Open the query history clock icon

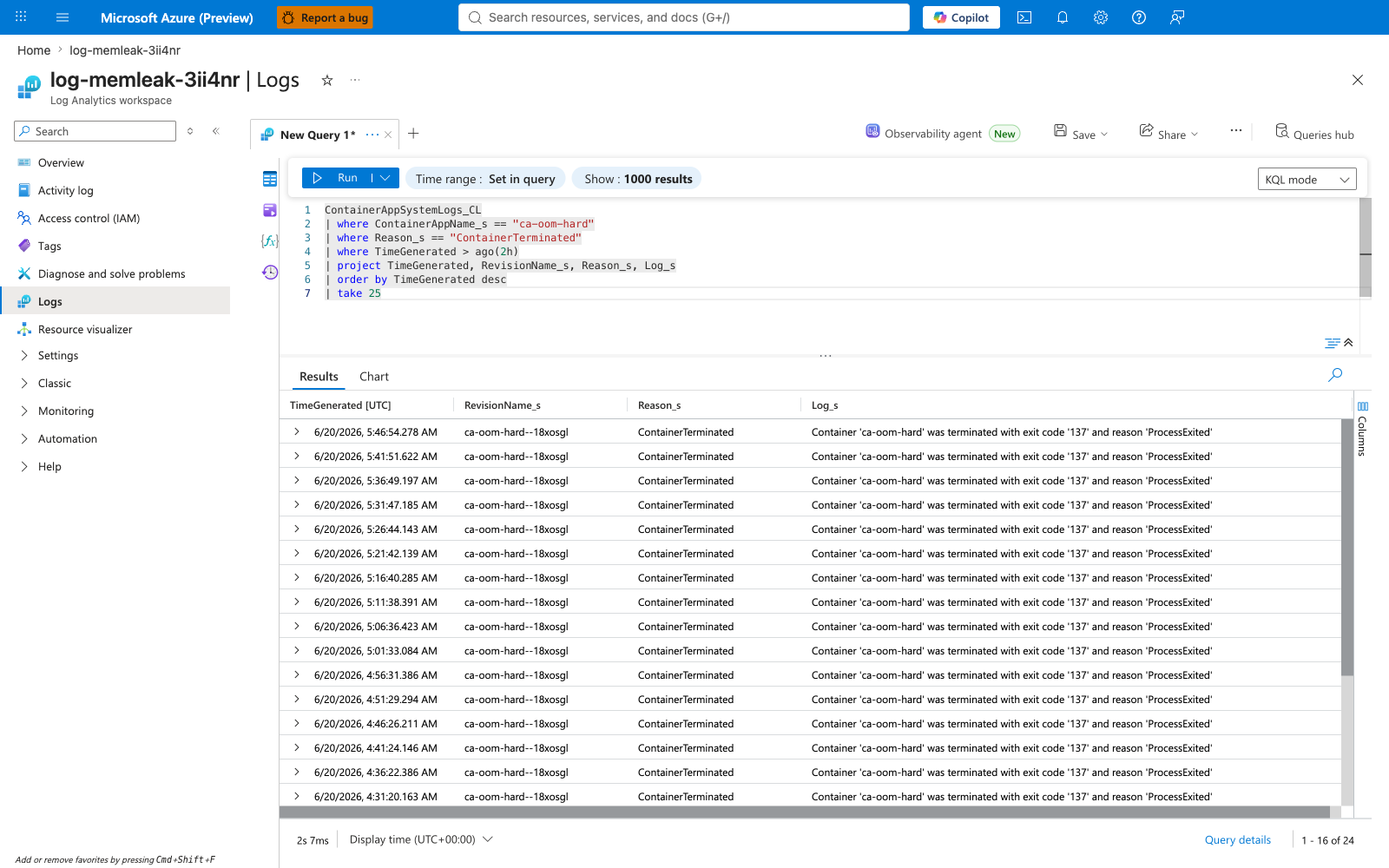coord(270,273)
